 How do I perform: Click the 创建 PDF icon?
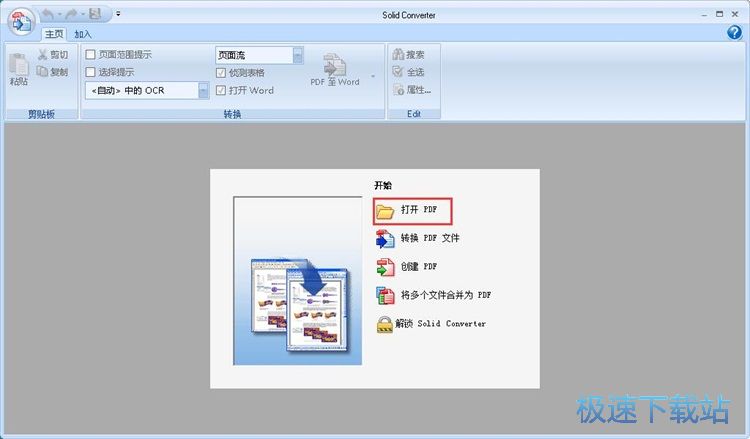pos(385,267)
